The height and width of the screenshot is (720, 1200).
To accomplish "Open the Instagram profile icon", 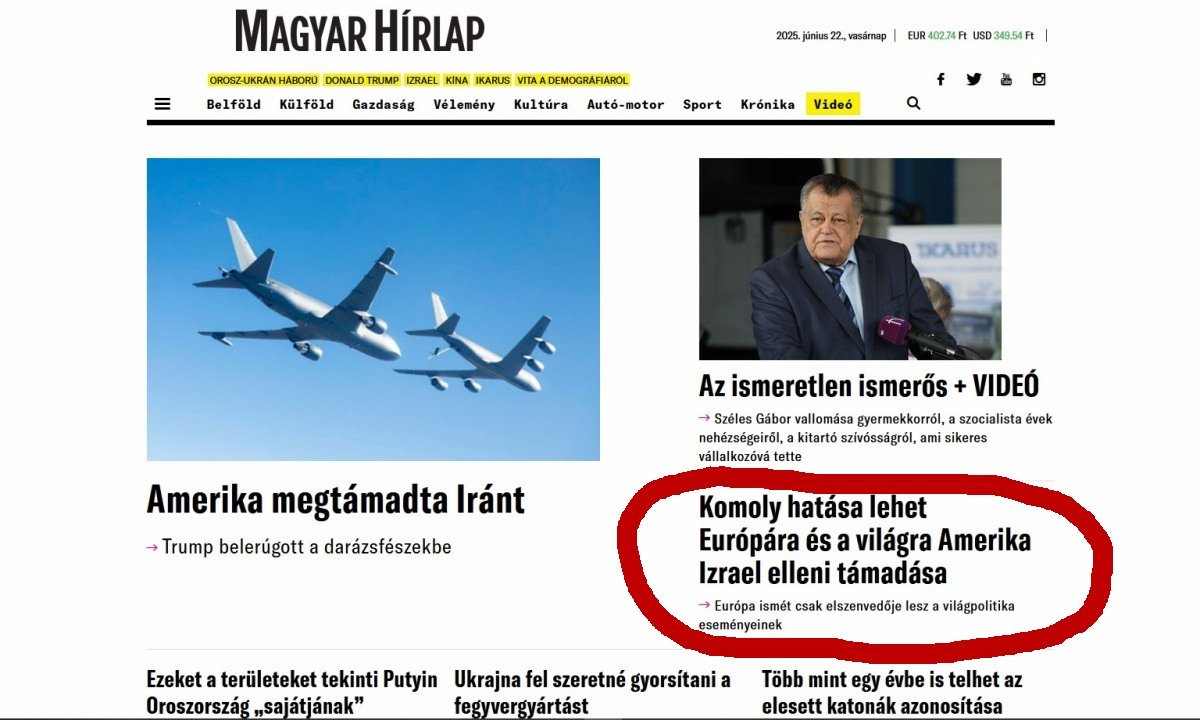I will pyautogui.click(x=1039, y=79).
